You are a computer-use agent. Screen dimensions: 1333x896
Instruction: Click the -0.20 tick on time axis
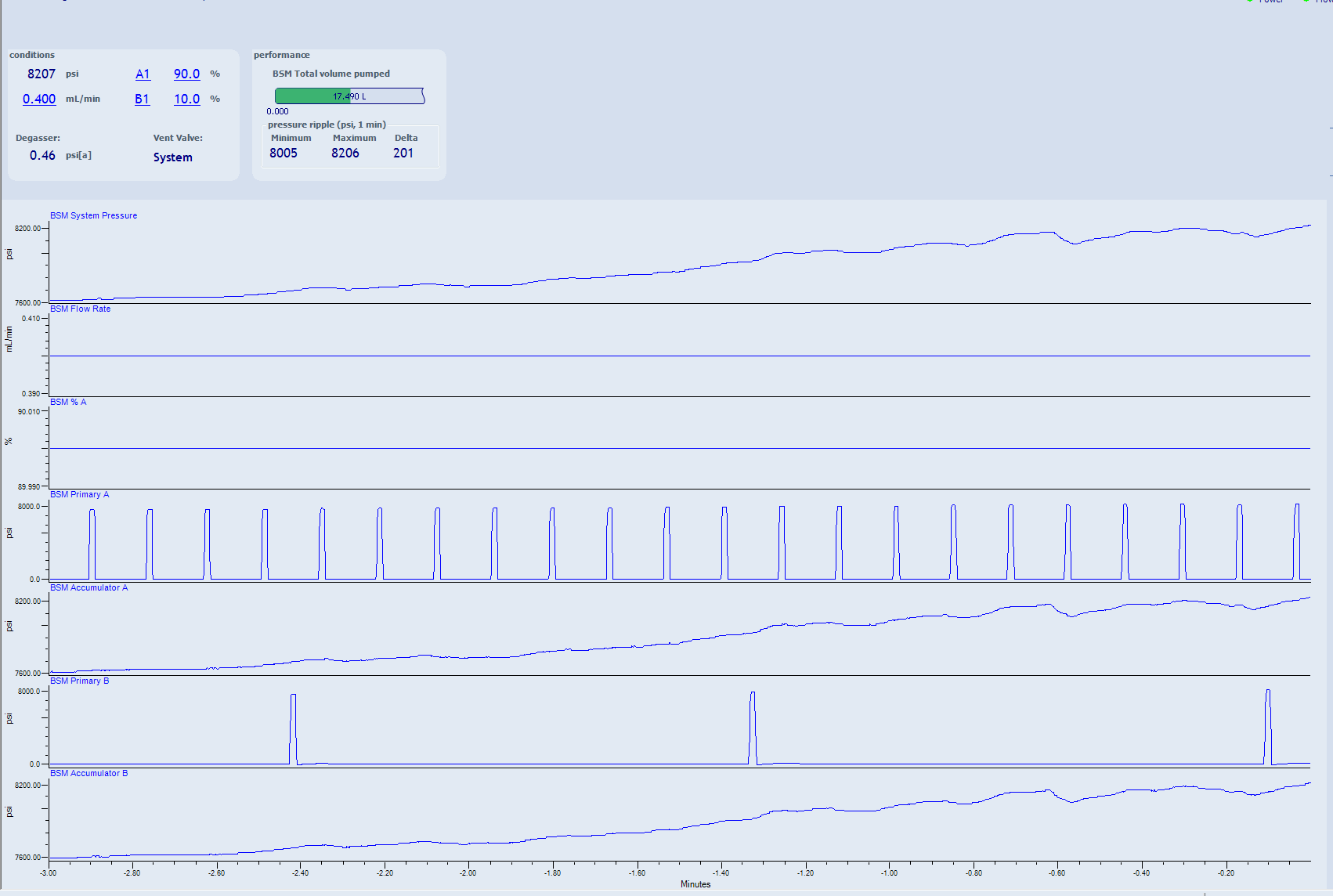(1226, 873)
